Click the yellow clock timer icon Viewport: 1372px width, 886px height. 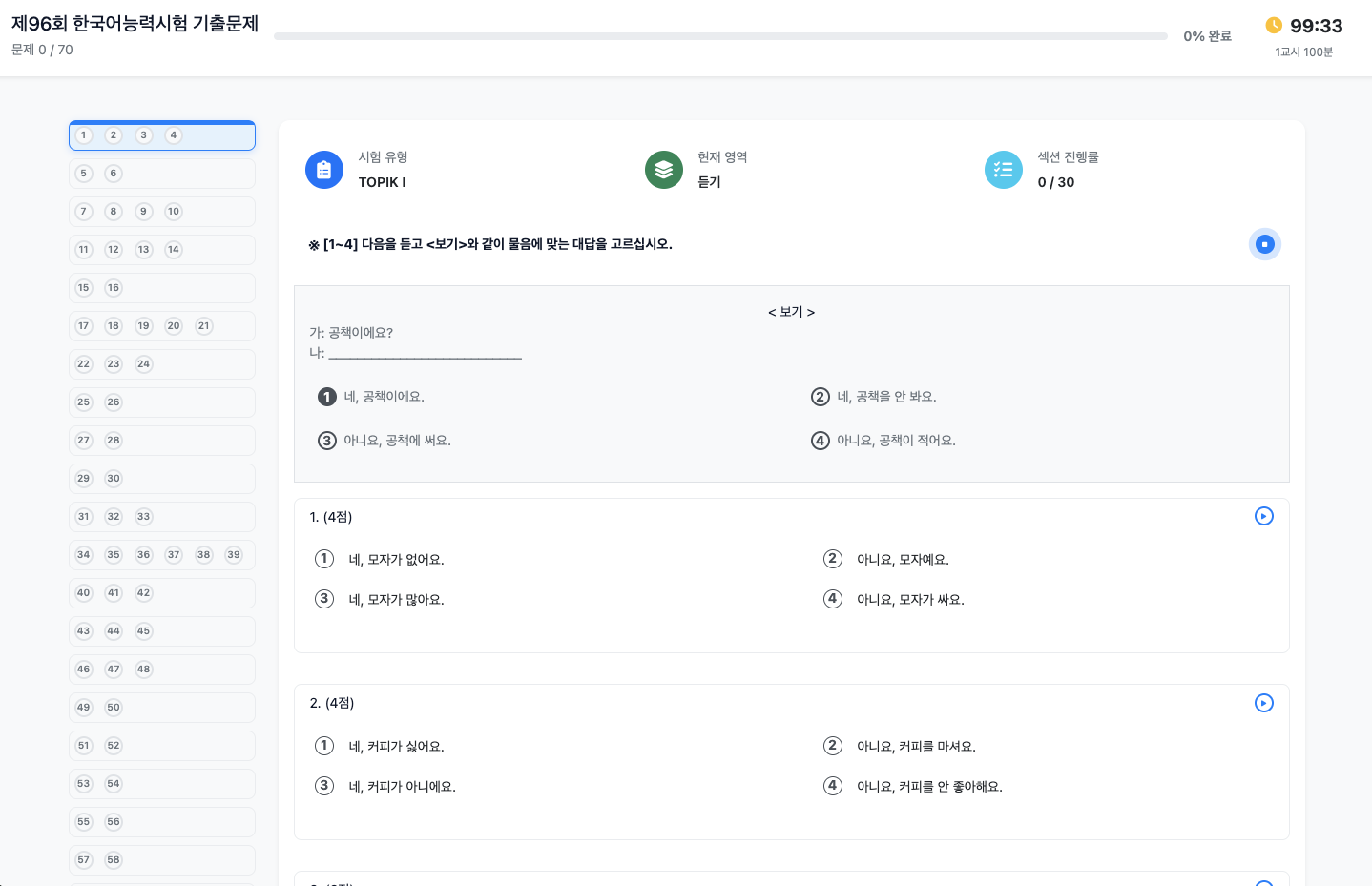pos(1274,25)
